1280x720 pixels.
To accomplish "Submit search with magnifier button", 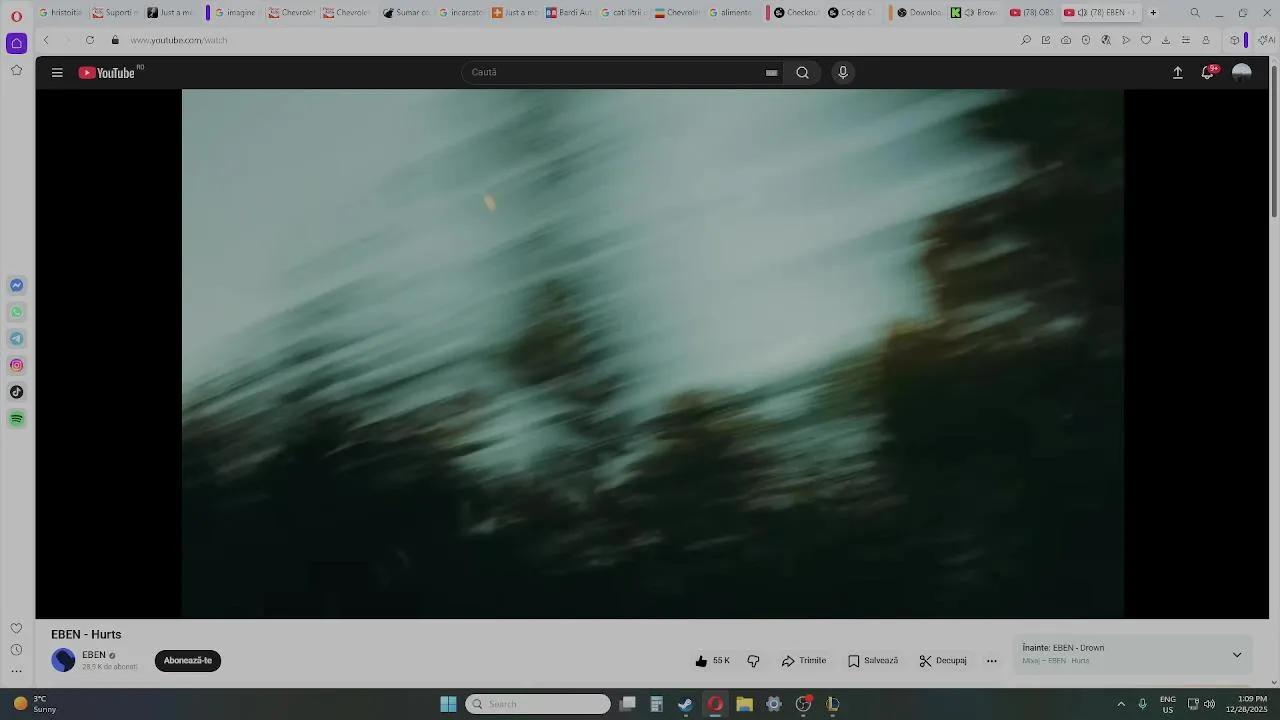I will point(802,72).
